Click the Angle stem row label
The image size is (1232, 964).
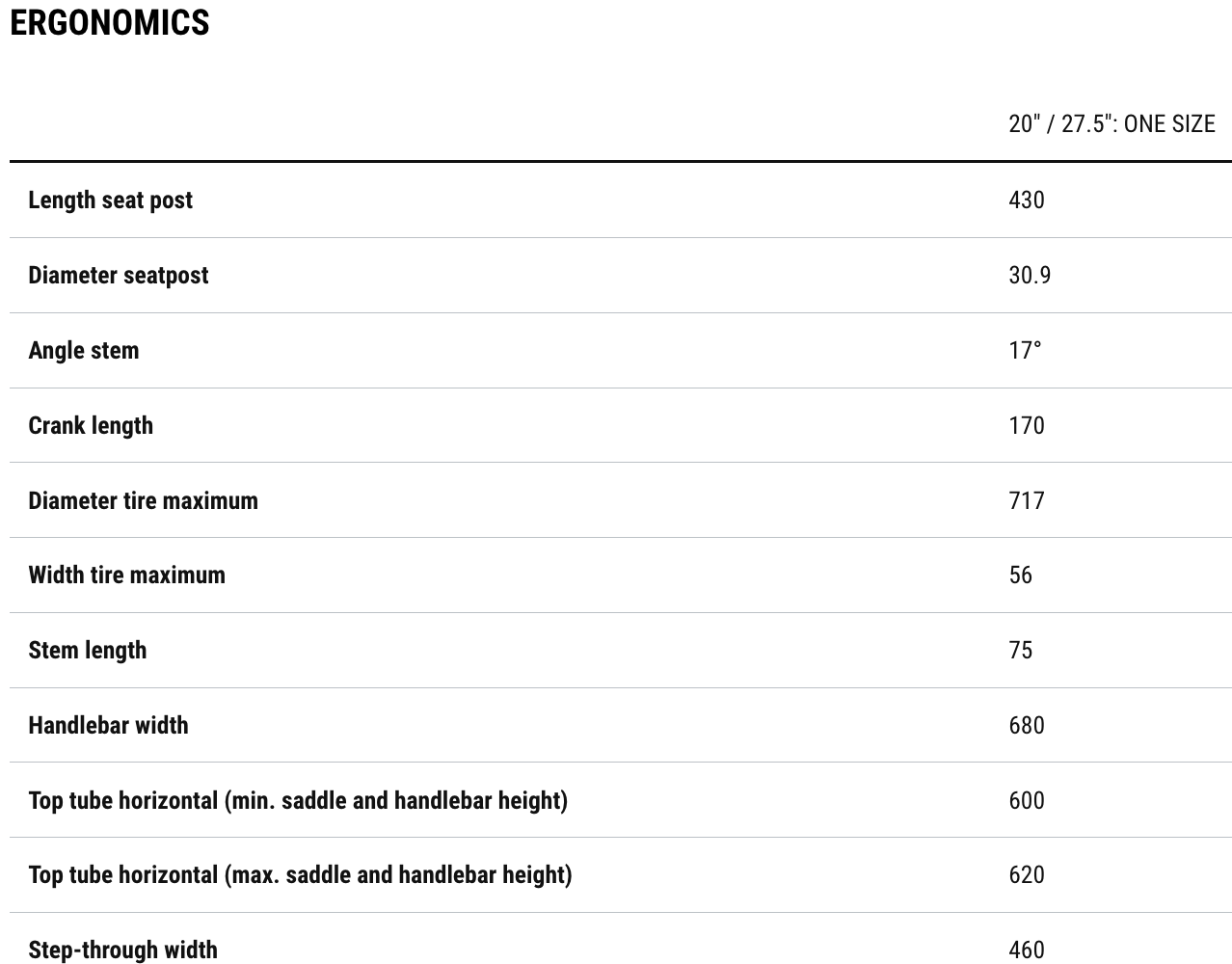[84, 350]
